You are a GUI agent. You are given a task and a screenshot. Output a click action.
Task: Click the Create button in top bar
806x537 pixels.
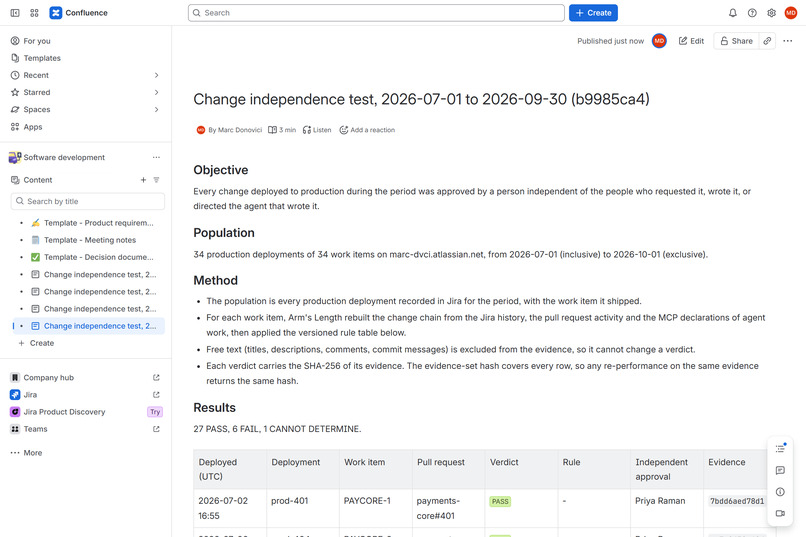coord(593,13)
